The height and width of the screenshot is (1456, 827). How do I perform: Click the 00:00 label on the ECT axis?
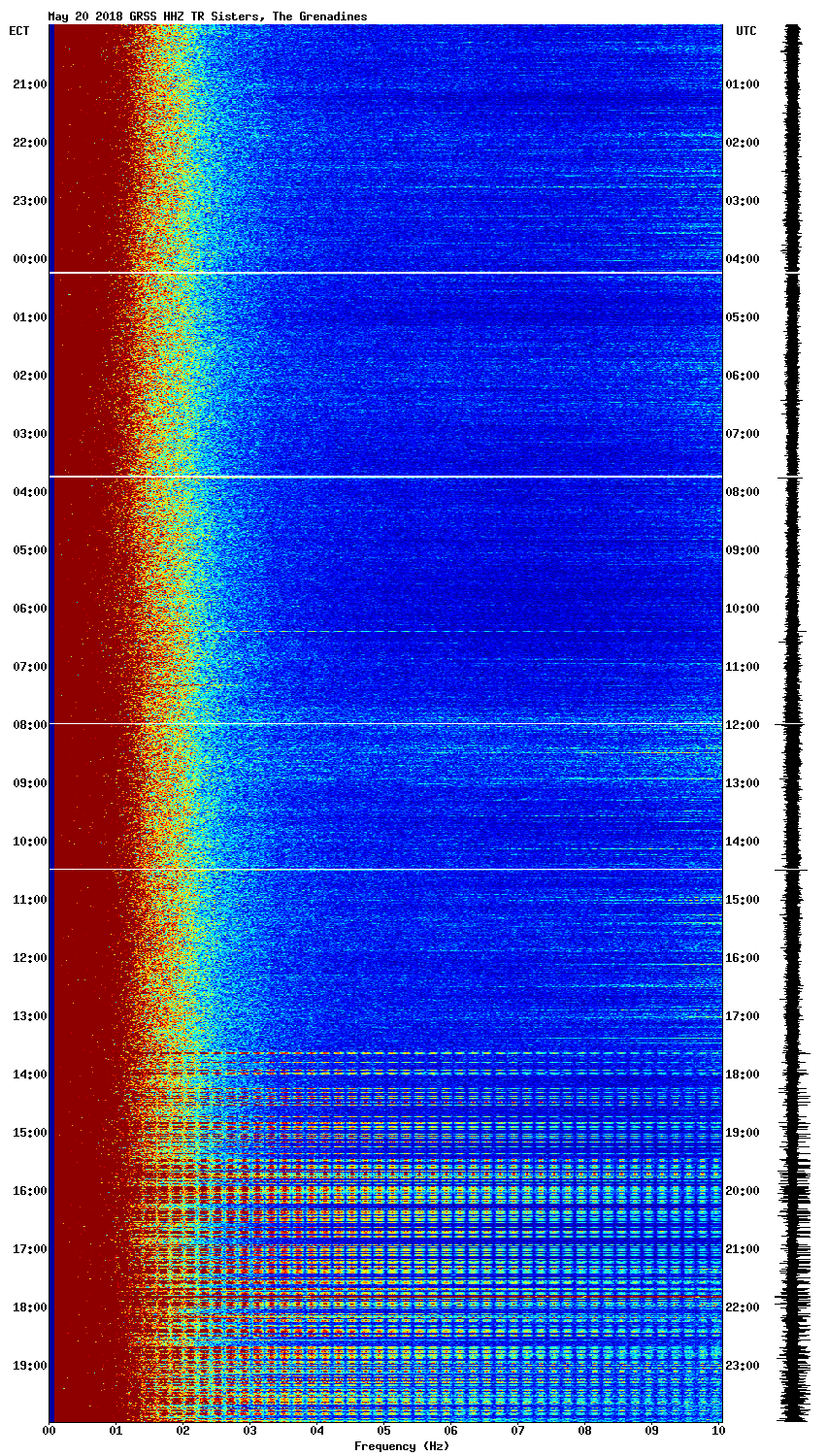pos(29,259)
